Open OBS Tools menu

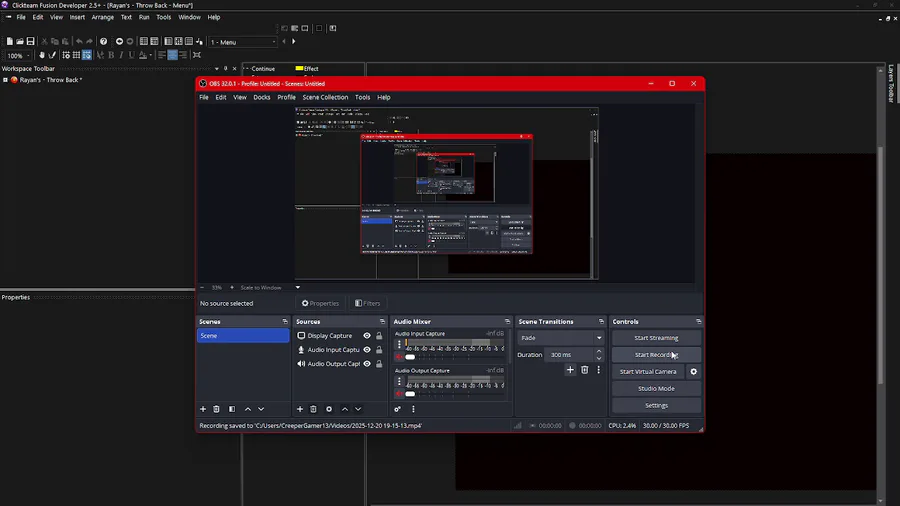pyautogui.click(x=362, y=97)
